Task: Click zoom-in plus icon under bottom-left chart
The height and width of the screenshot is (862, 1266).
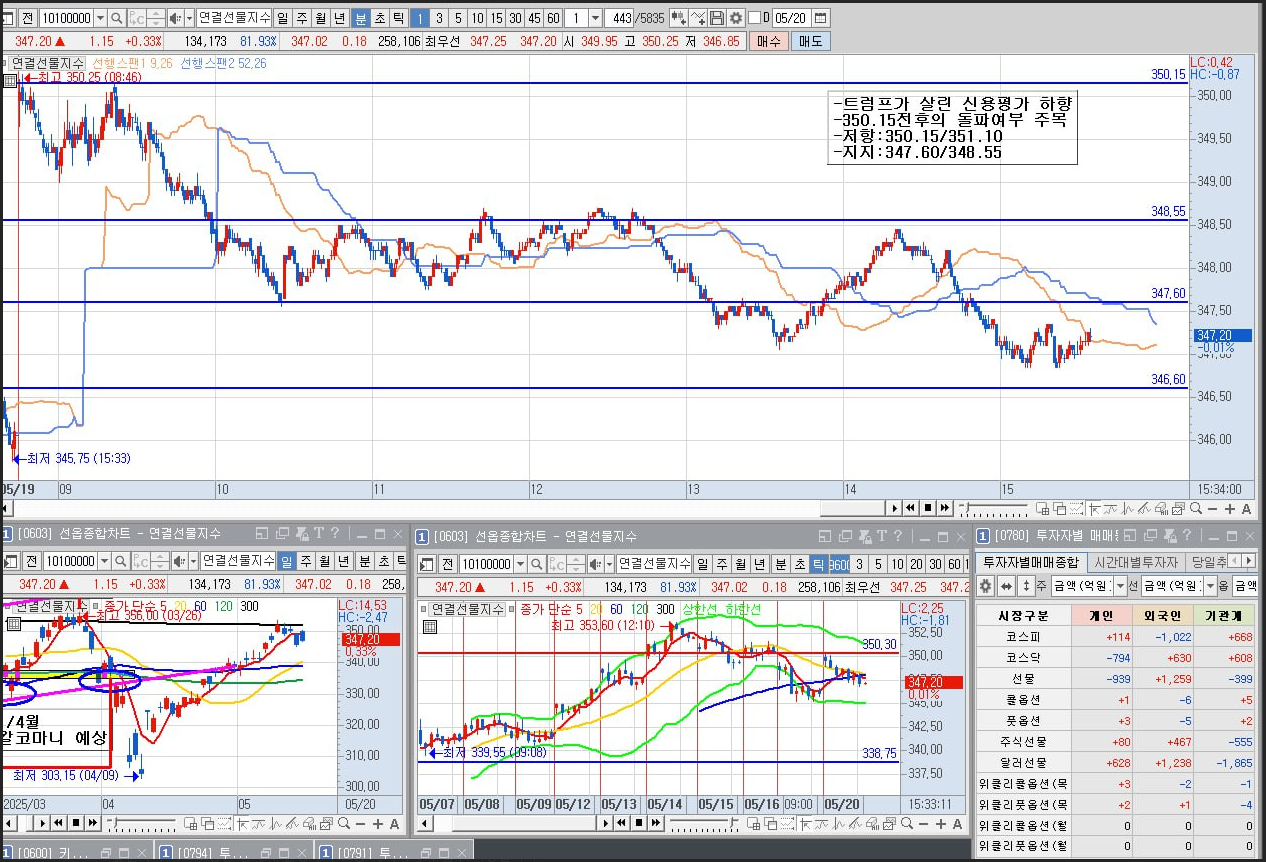Action: point(377,824)
